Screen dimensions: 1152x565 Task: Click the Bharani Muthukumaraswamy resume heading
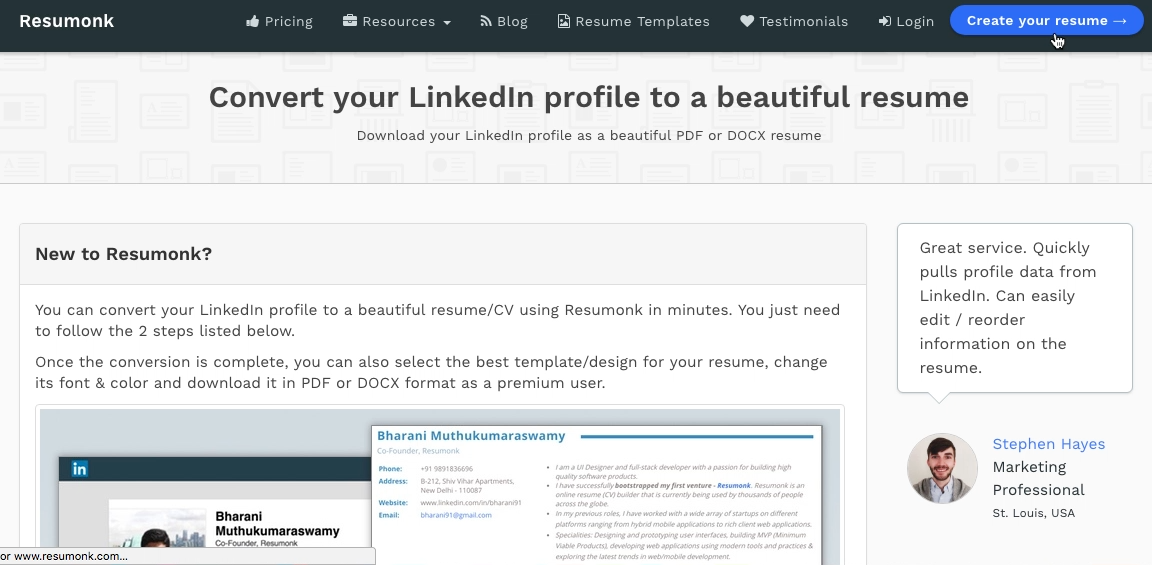coord(471,436)
